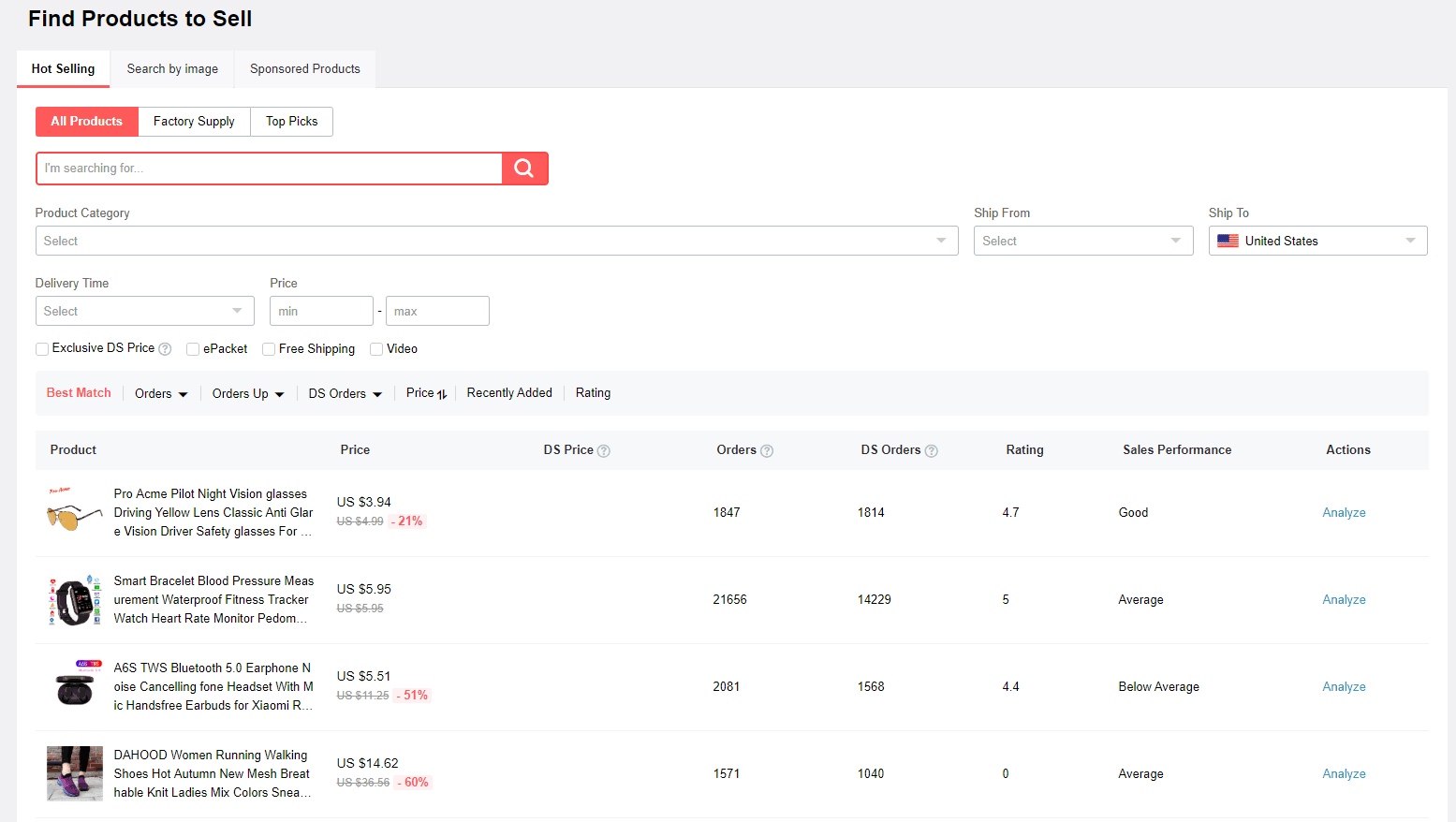Enable the Exclusive DS Price checkbox
Viewport: 1456px width, 822px height.
(42, 349)
